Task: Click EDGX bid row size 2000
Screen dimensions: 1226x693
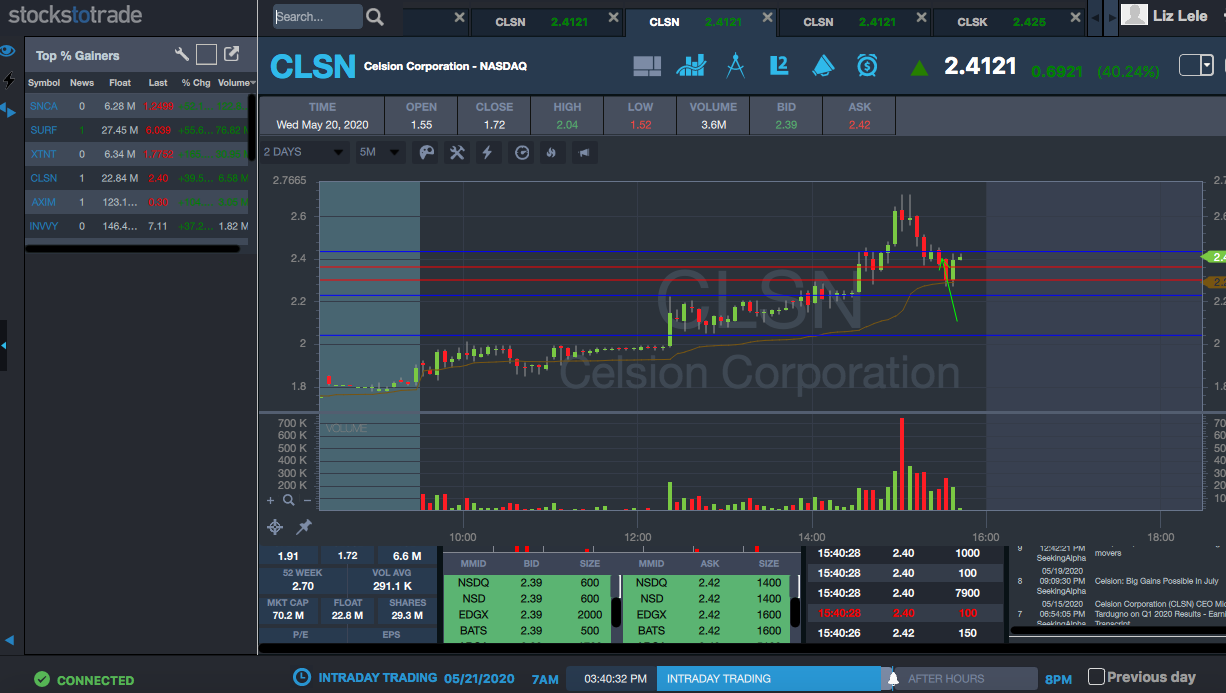Action: point(529,615)
